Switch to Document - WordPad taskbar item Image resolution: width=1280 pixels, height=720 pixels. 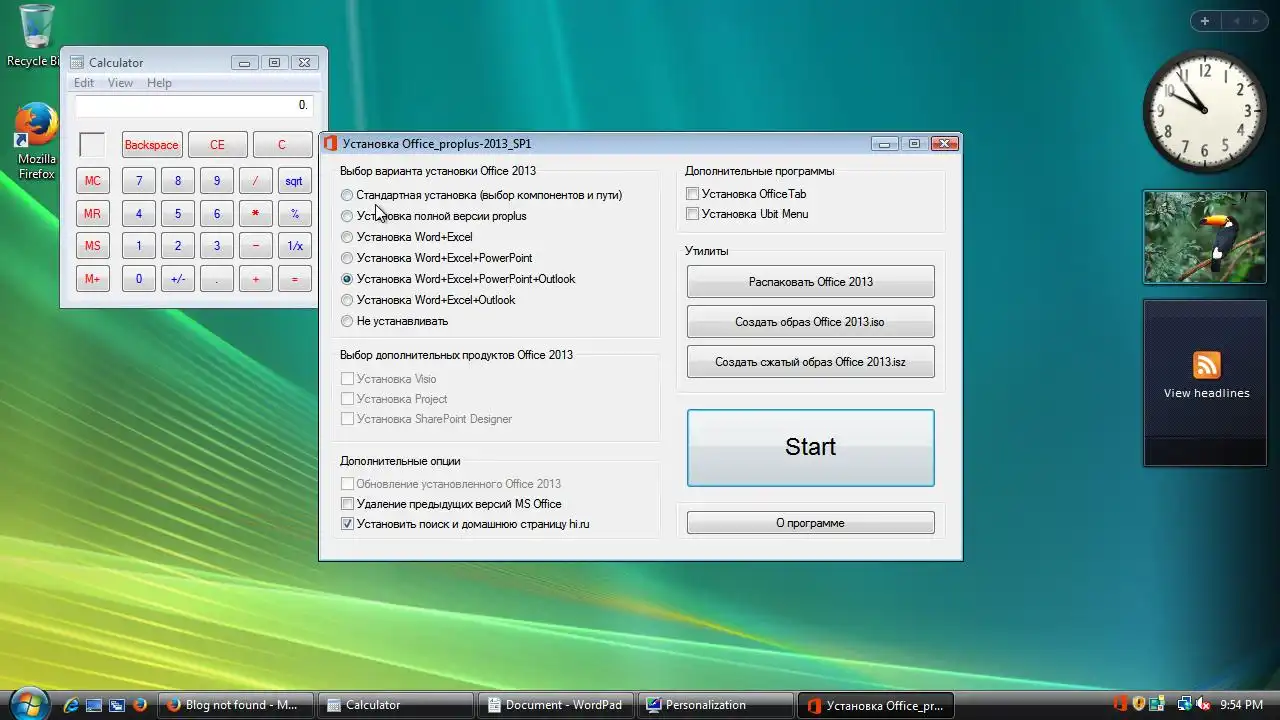point(555,705)
